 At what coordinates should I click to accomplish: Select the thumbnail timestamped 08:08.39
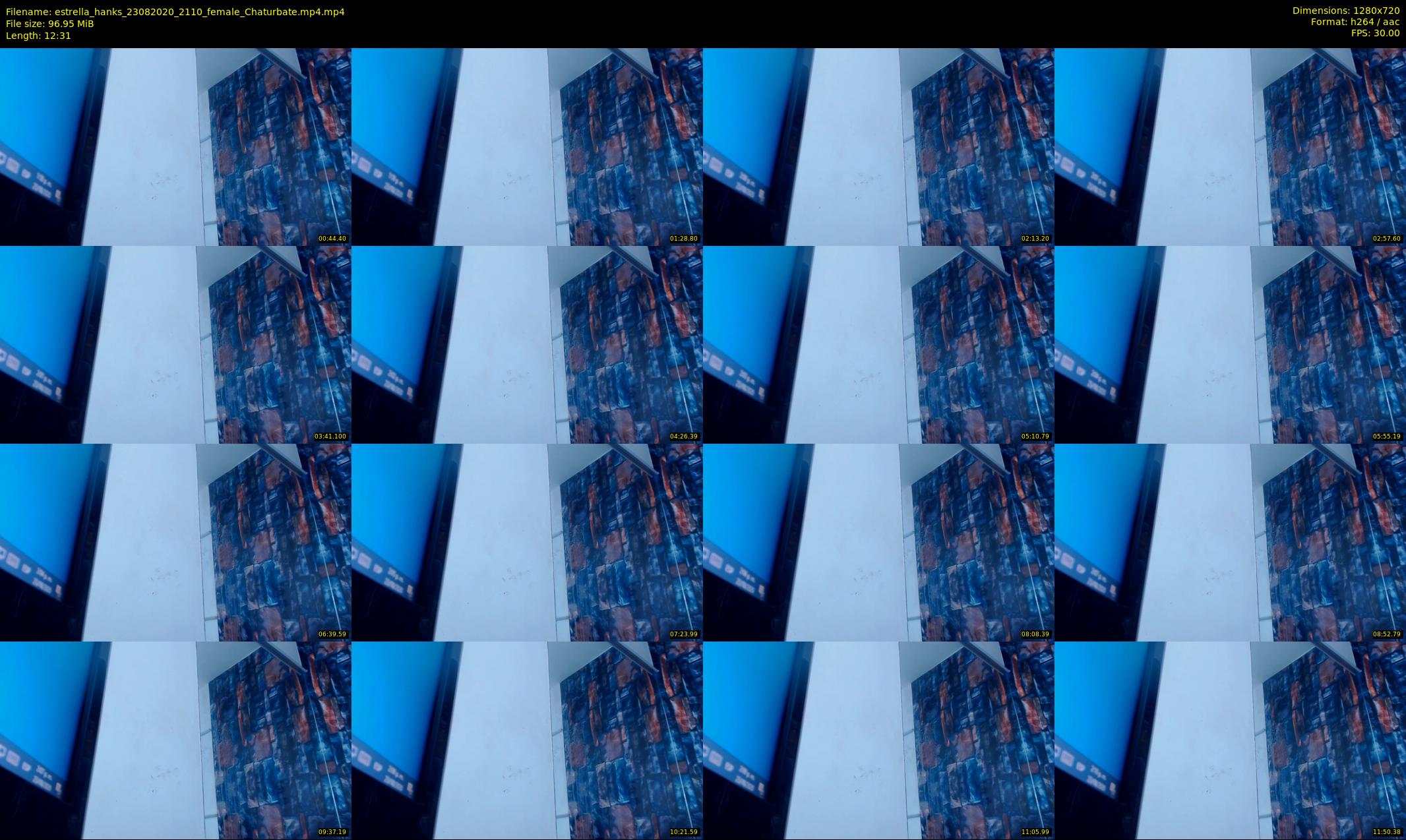(878, 542)
